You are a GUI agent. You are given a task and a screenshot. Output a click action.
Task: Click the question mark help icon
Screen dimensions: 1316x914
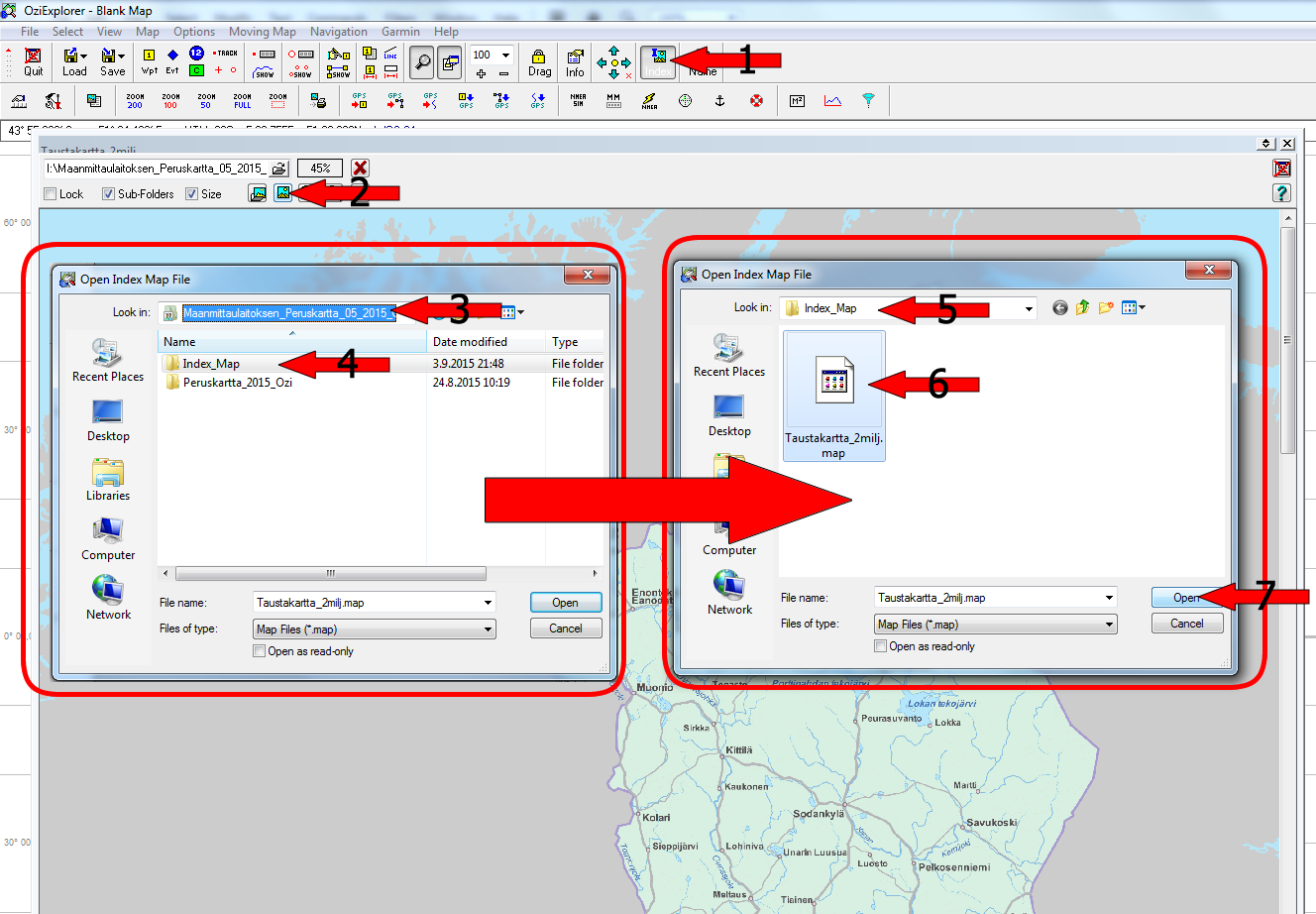click(1281, 193)
